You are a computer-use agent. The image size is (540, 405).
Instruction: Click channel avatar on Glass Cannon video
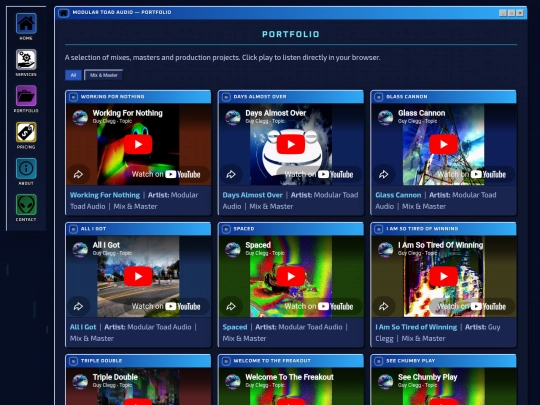point(385,117)
